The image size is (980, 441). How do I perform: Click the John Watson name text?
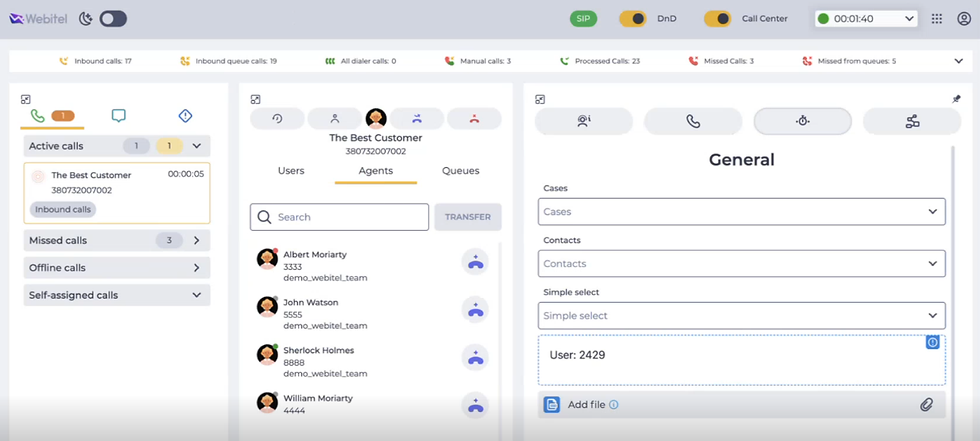coord(311,302)
